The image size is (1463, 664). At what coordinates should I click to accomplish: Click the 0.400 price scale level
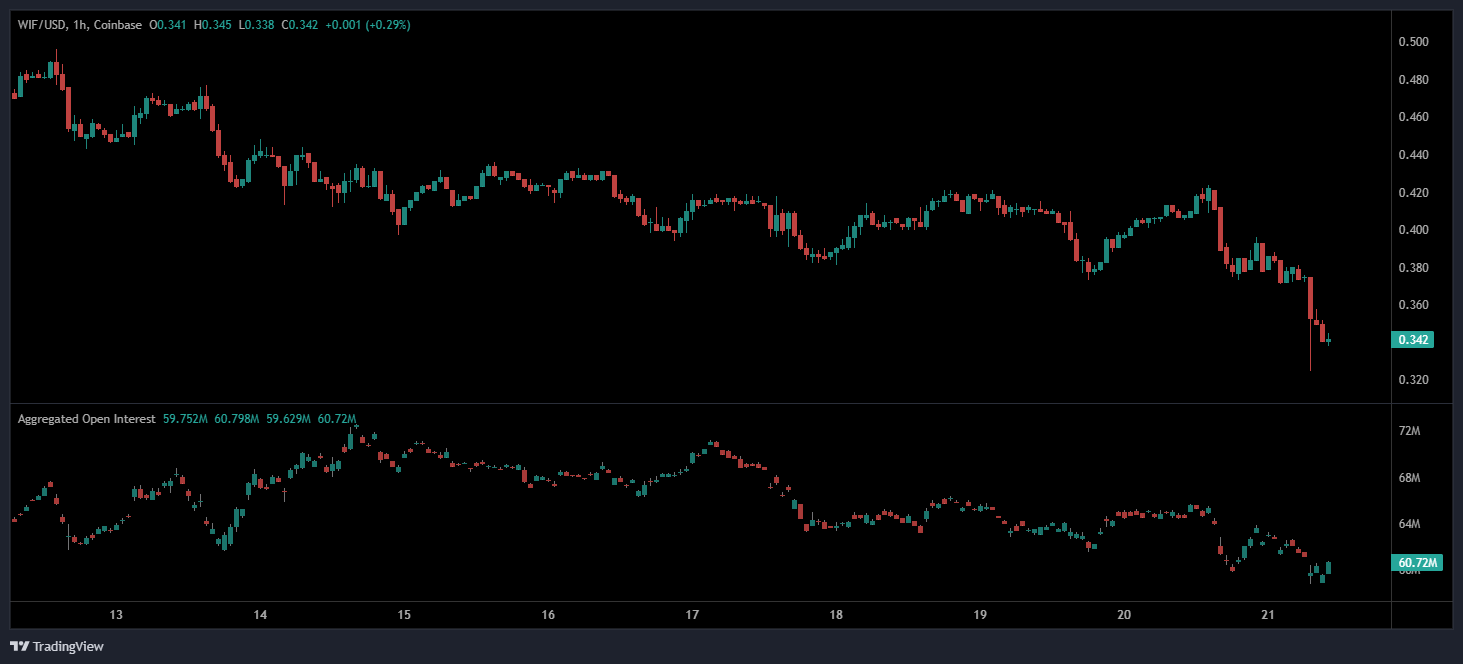point(1413,230)
